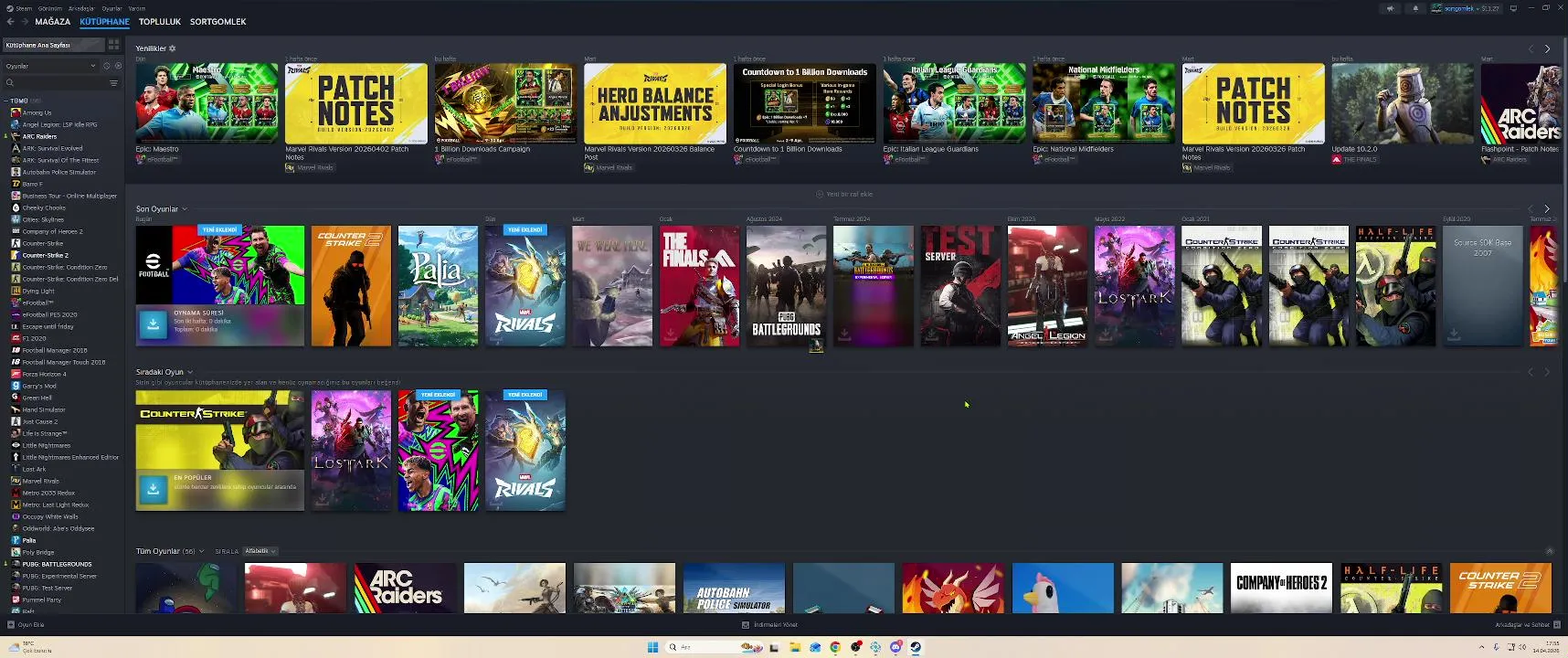Viewport: 1568px width, 658px height.
Task: Open Counter-Strike 2 from the sidebar
Action: pos(45,255)
